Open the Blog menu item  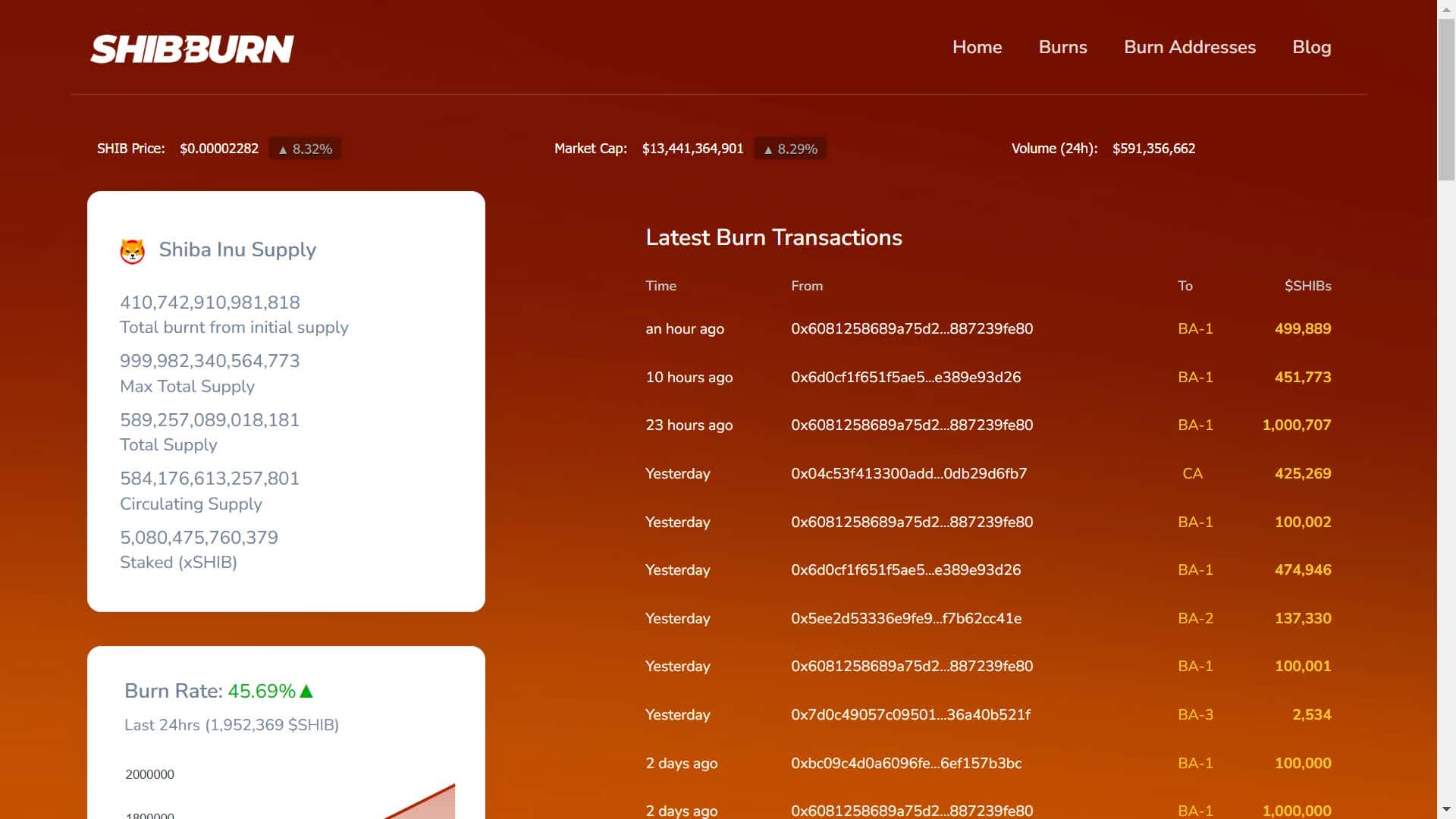[x=1311, y=47]
